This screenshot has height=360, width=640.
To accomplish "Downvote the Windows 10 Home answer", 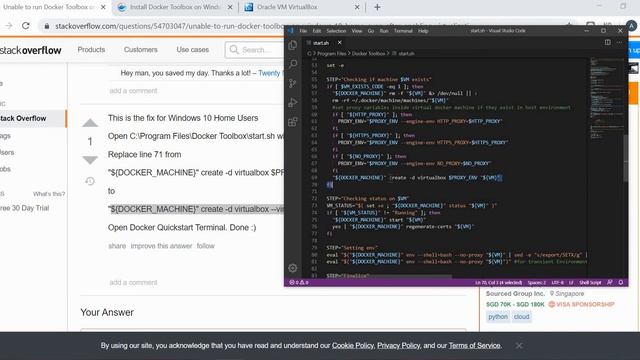I will [x=90, y=160].
